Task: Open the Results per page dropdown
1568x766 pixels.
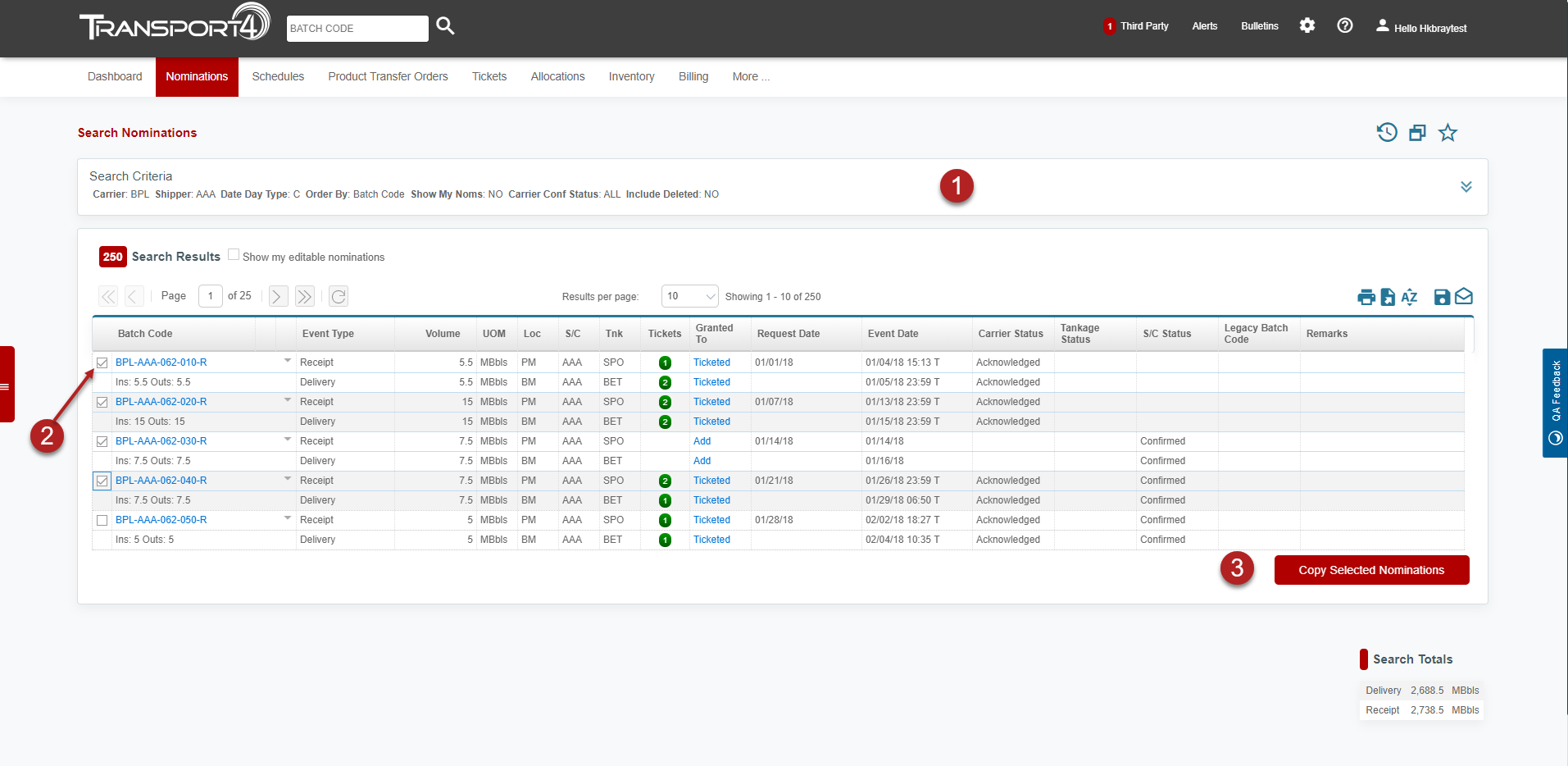Action: point(689,296)
